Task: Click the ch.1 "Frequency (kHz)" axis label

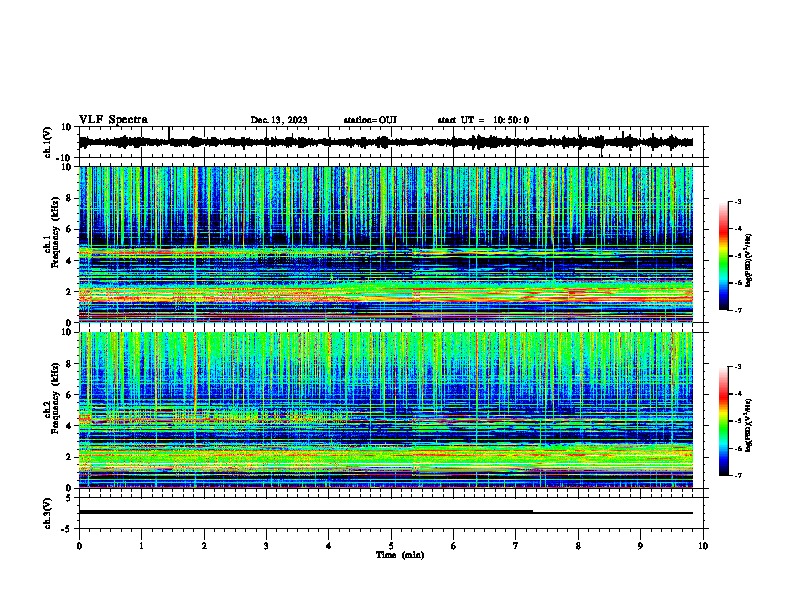Action: point(56,233)
